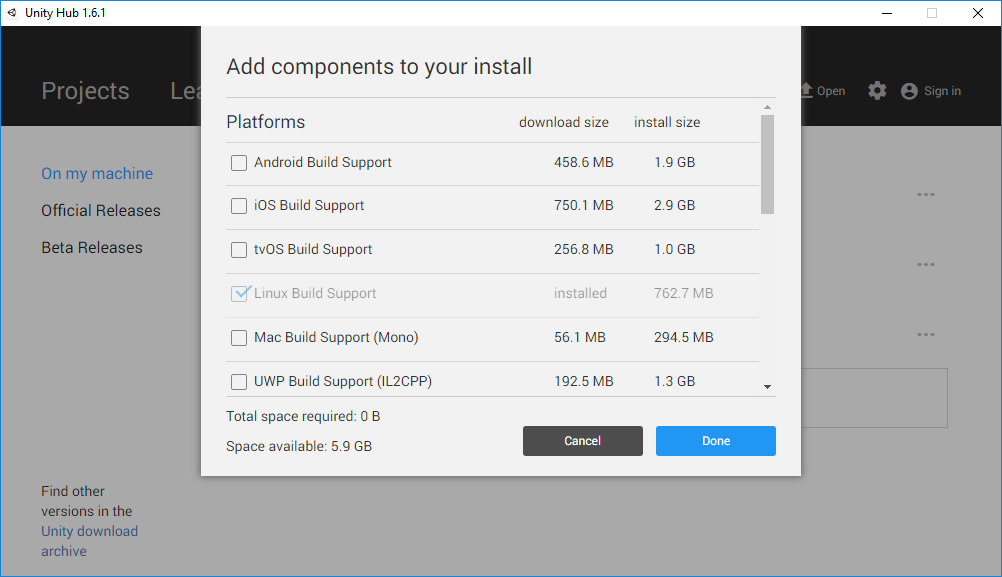Screen dimensions: 1002x577
Task: Tick the iOS Build Support checkbox
Action: point(238,206)
